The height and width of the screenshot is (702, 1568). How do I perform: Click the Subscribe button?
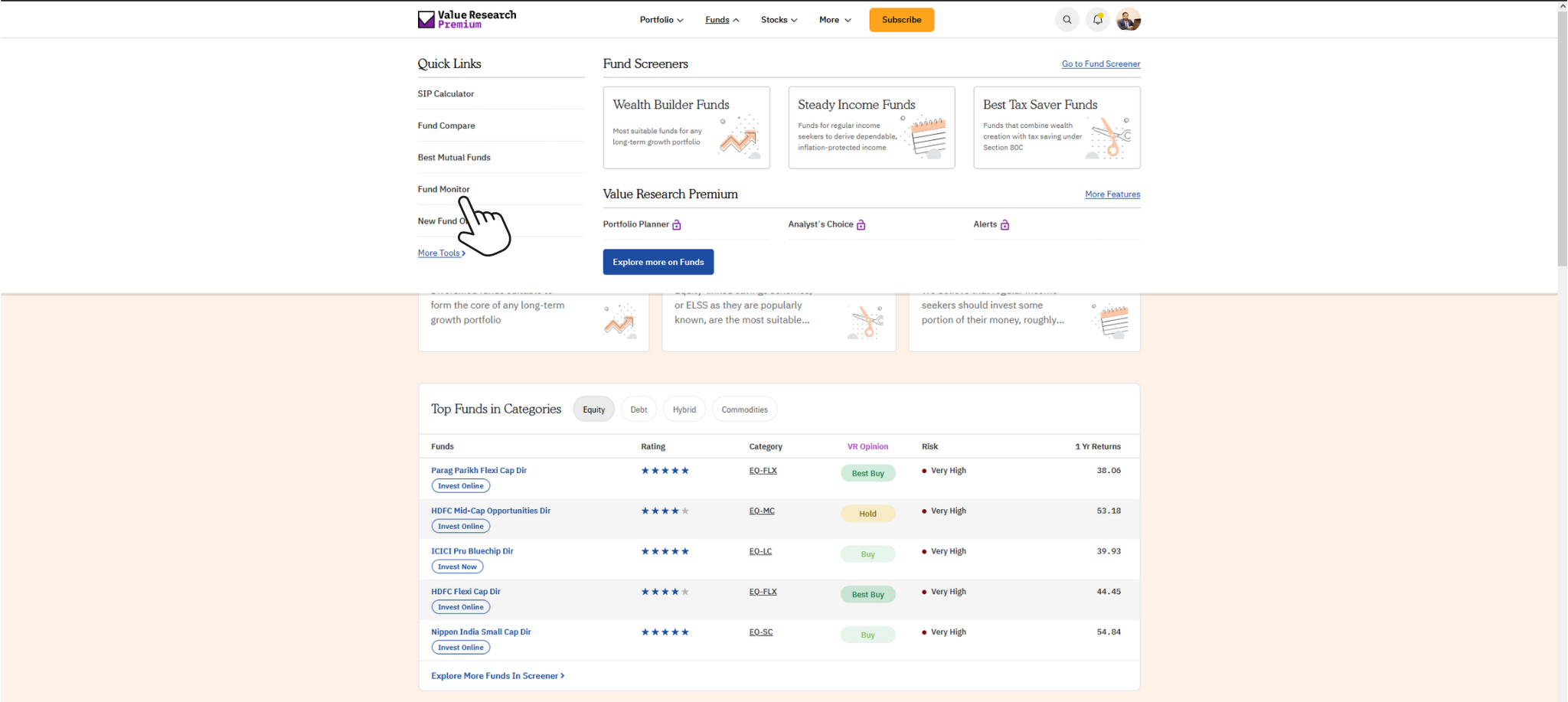point(901,19)
